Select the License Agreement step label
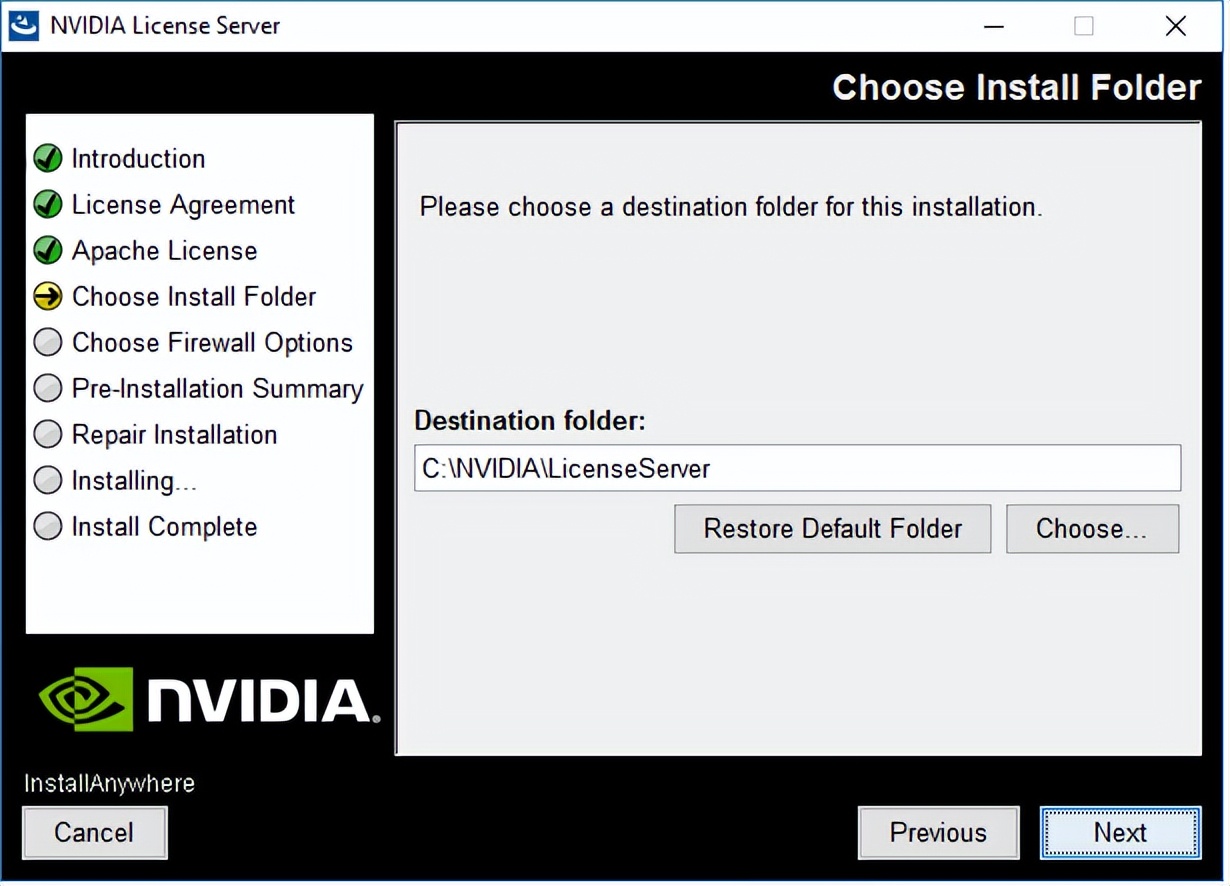 [183, 205]
